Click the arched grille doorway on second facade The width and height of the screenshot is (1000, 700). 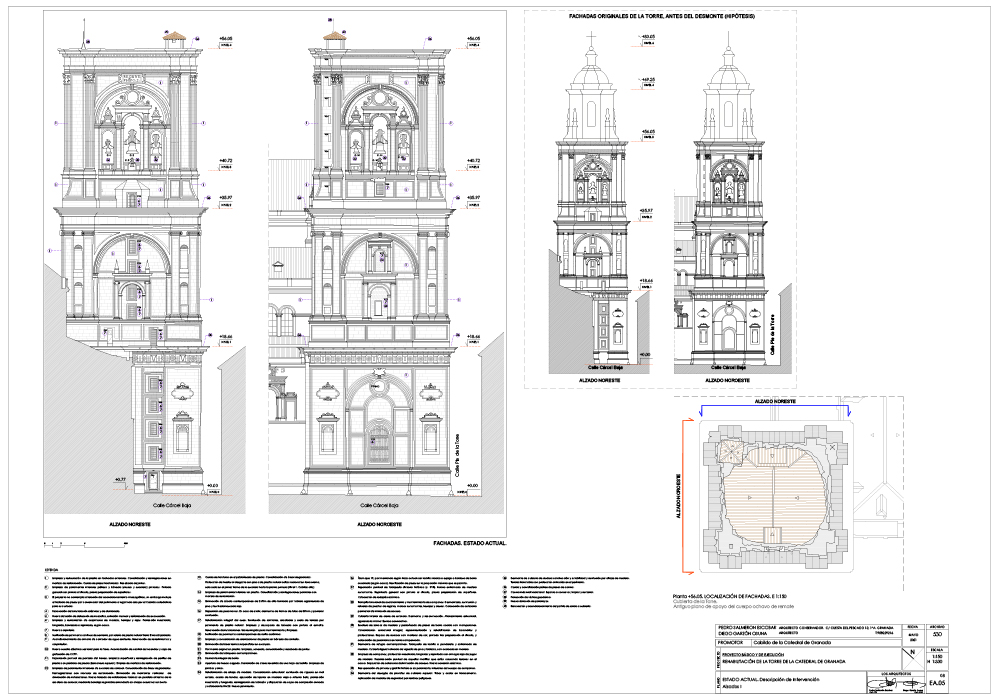click(x=379, y=438)
